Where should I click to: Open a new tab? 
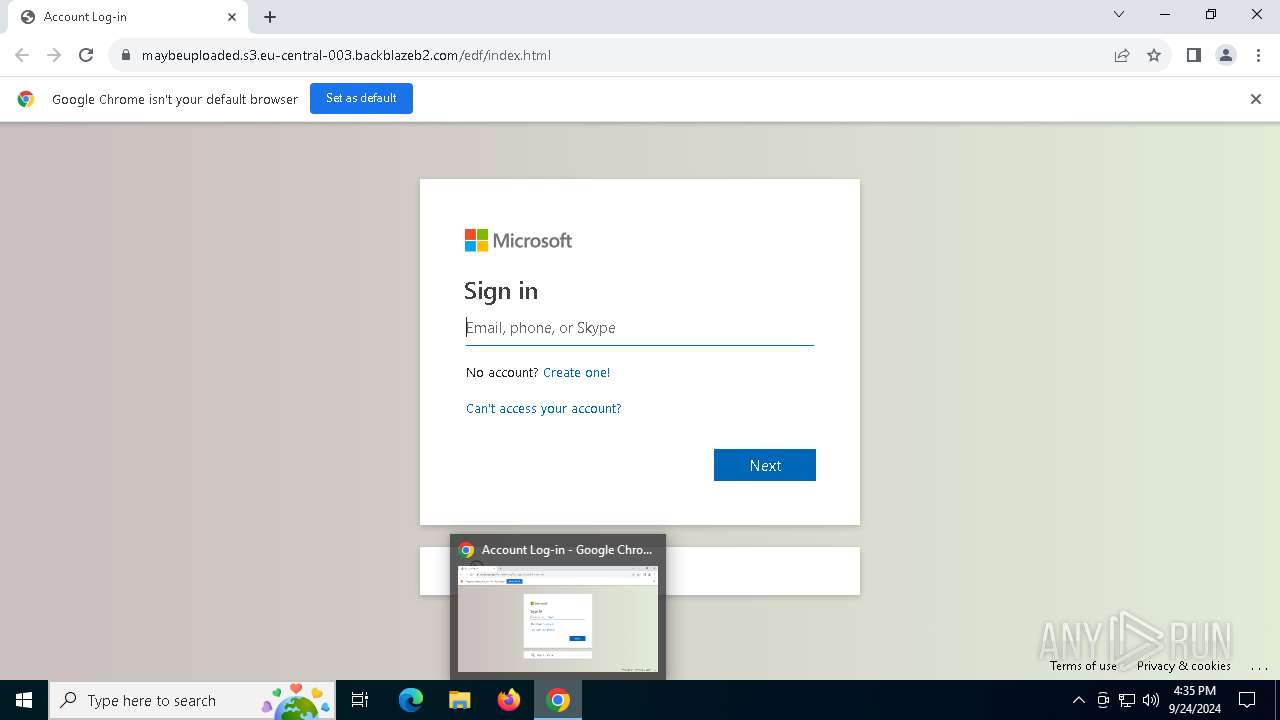point(270,17)
